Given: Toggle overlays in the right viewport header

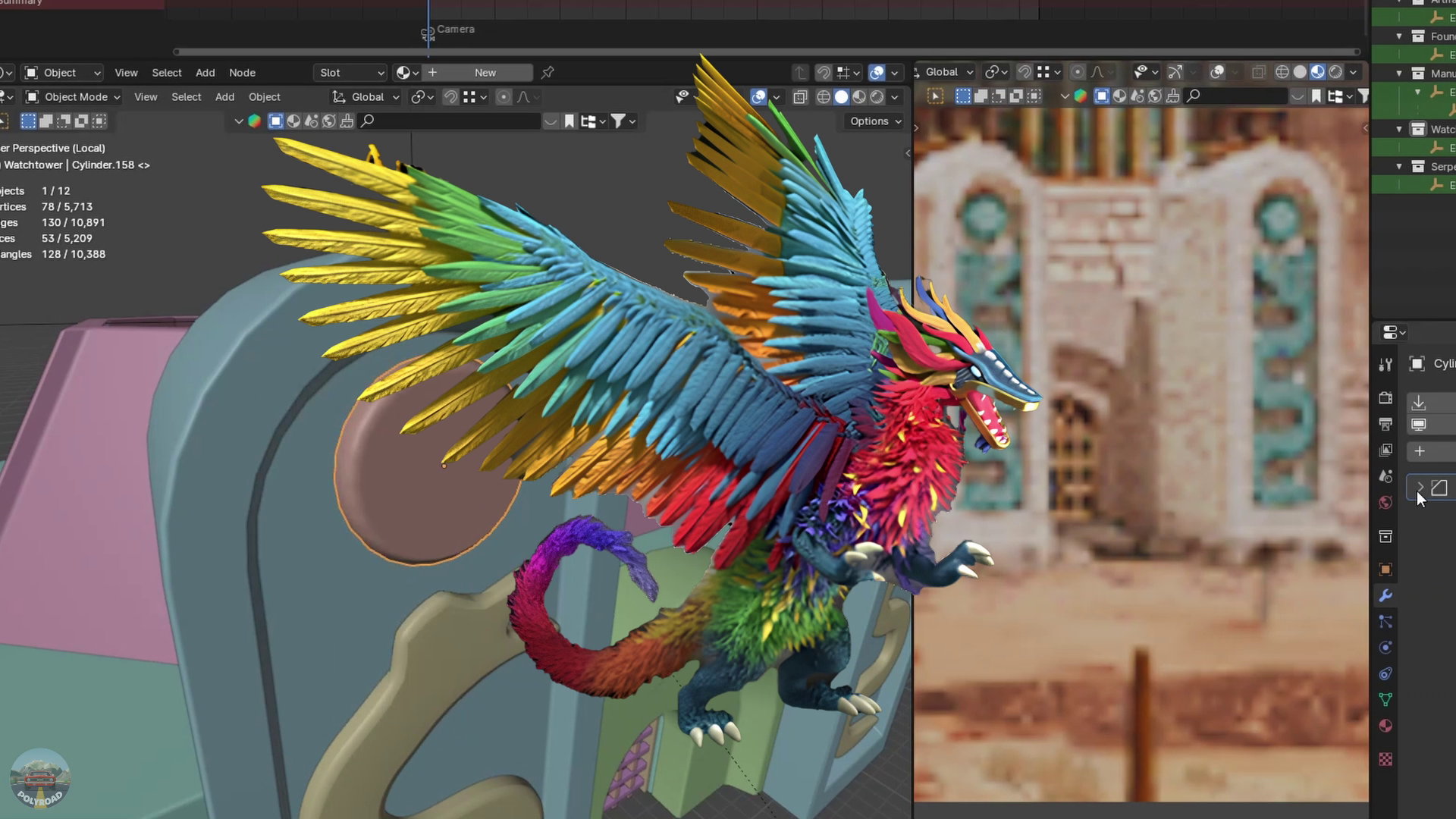Looking at the screenshot, I should [x=1217, y=72].
